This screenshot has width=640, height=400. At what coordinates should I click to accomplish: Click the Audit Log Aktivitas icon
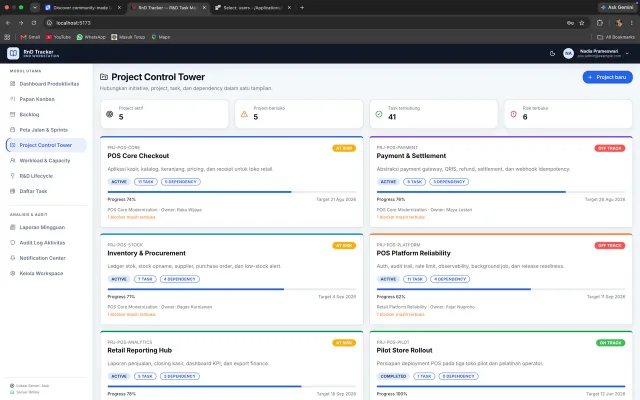[x=12, y=242]
